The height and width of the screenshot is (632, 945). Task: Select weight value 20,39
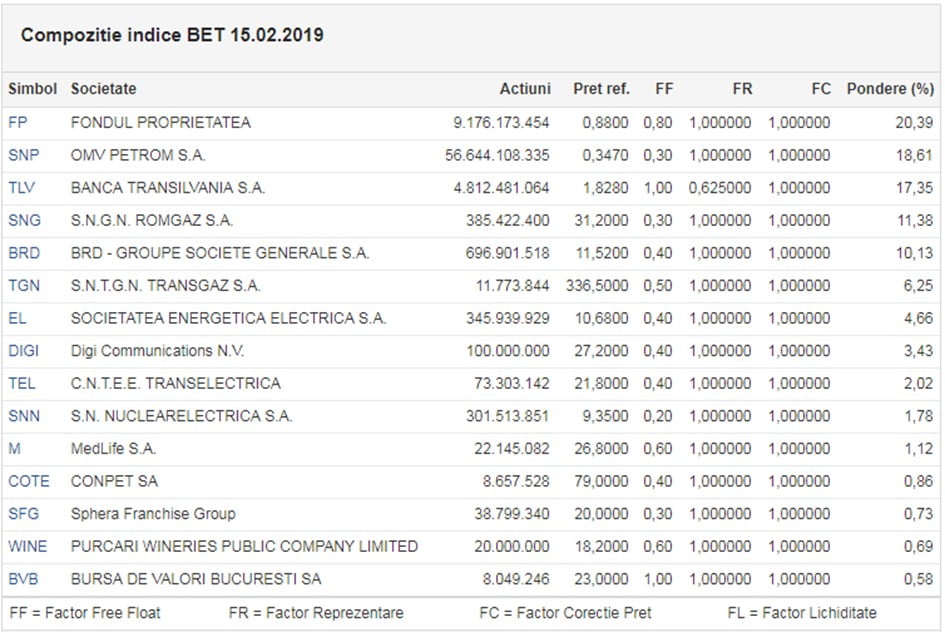click(914, 123)
